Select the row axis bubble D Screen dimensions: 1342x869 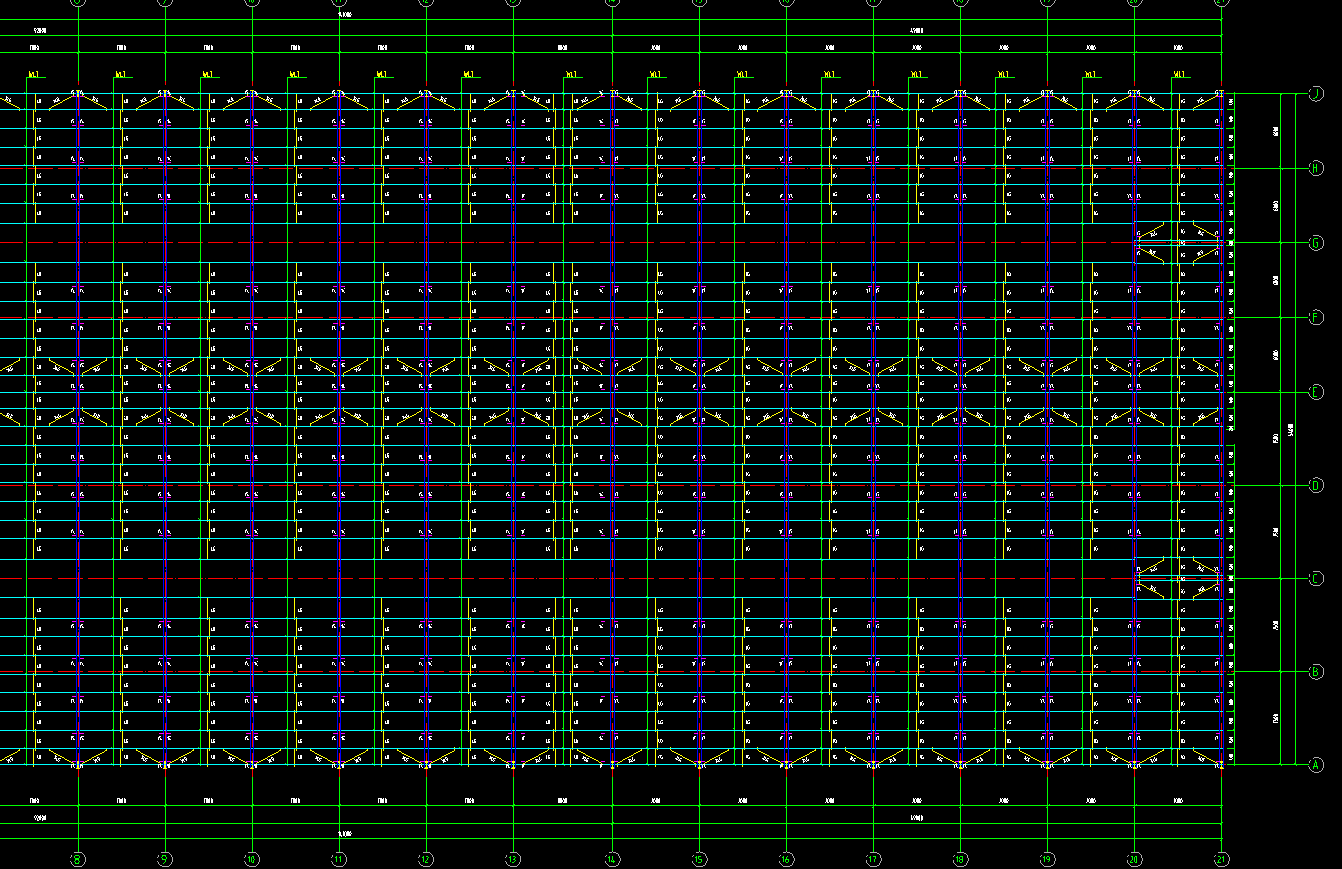pos(1316,486)
